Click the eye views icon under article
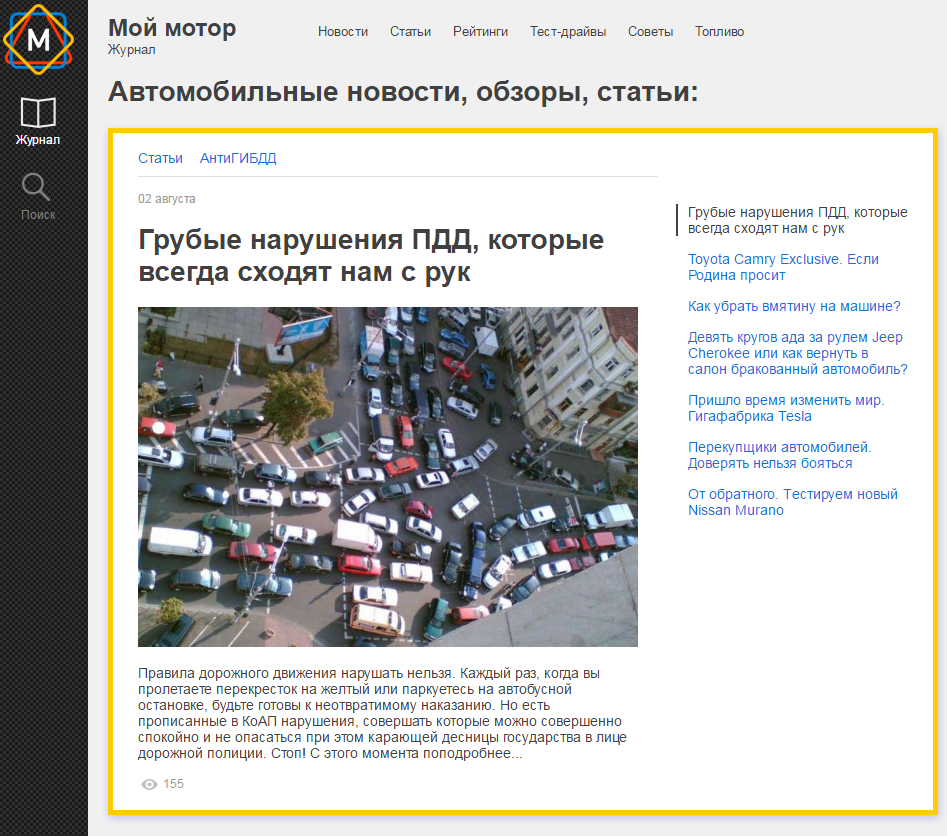The height and width of the screenshot is (836, 947). pyautogui.click(x=150, y=784)
